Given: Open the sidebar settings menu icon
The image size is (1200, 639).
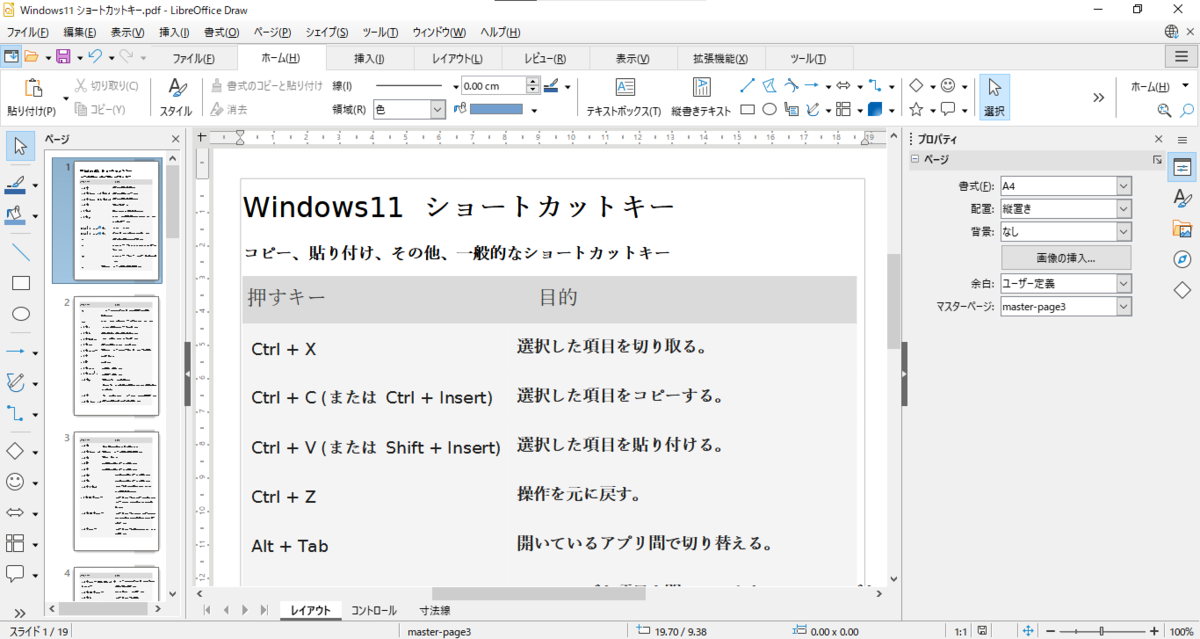Looking at the screenshot, I should click(x=1183, y=139).
